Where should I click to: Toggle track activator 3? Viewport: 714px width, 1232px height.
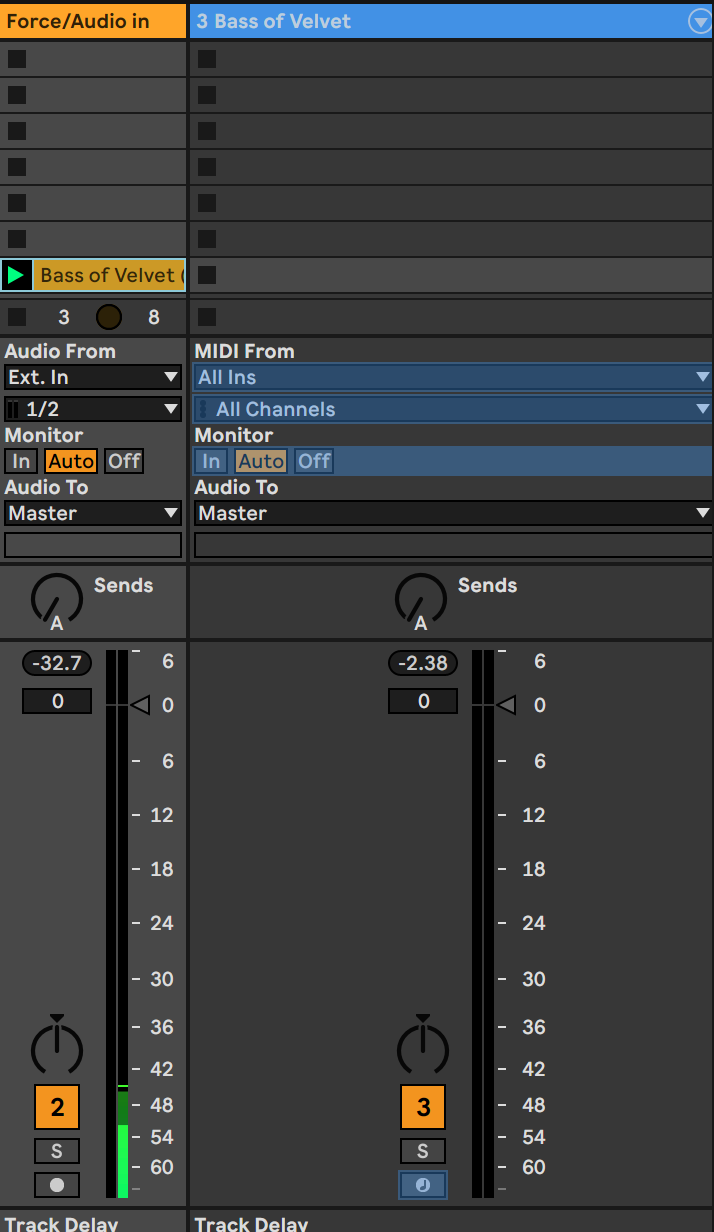click(x=423, y=1107)
